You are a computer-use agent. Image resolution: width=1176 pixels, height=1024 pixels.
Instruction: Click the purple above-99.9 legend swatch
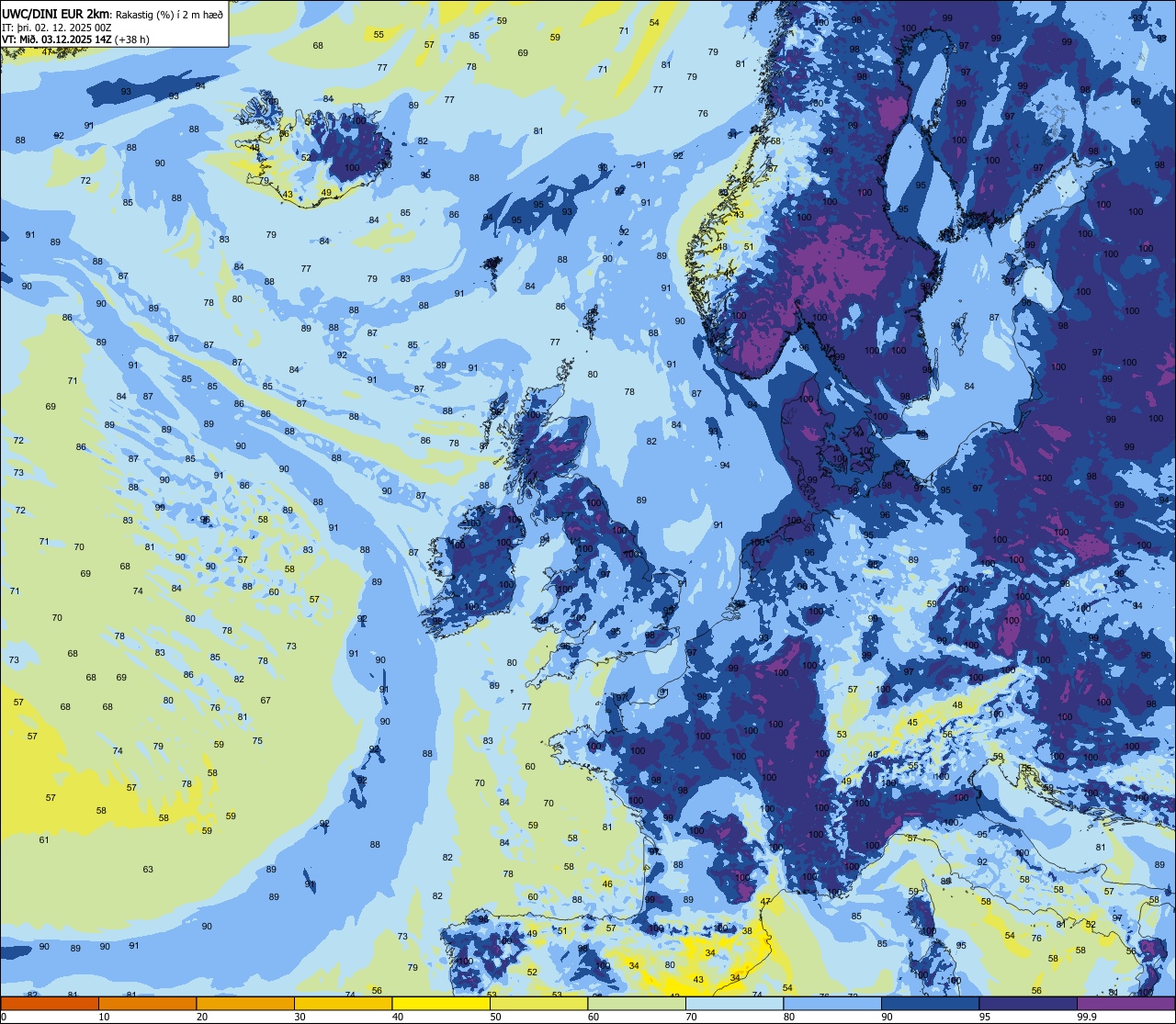[x=1126, y=1003]
